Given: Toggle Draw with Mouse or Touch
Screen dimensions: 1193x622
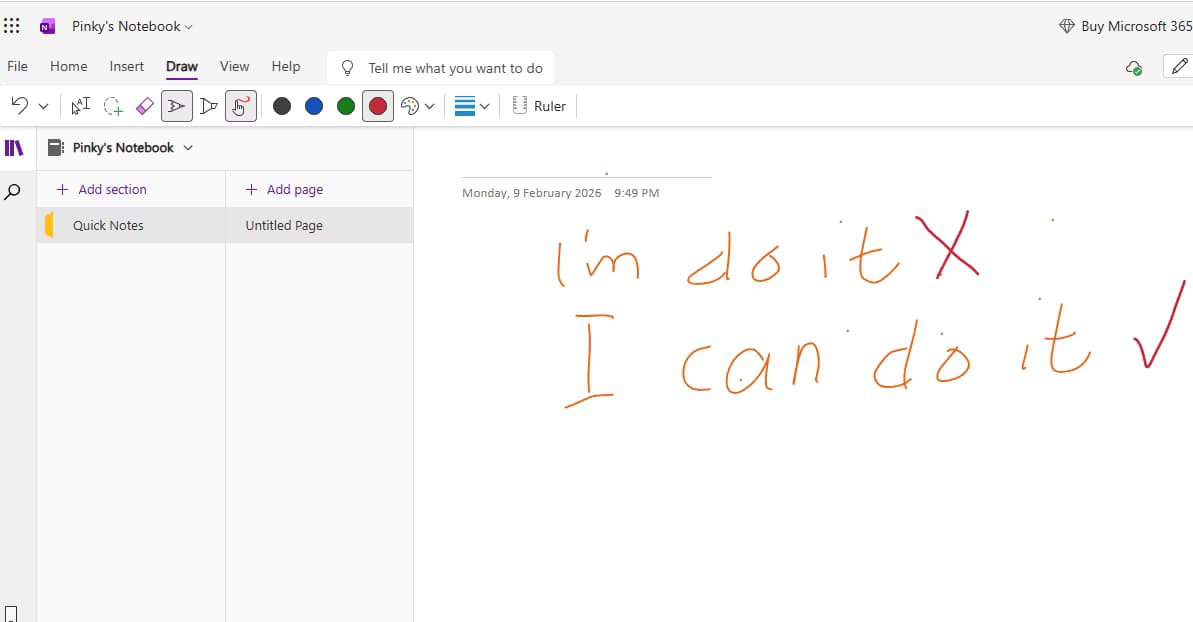Looking at the screenshot, I should (x=241, y=106).
